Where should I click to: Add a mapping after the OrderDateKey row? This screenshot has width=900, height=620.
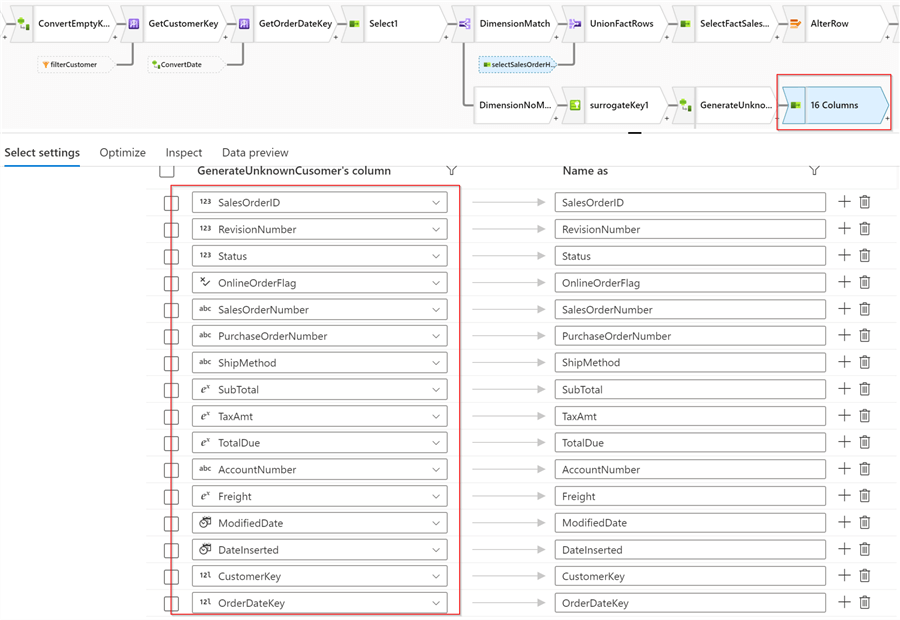844,602
